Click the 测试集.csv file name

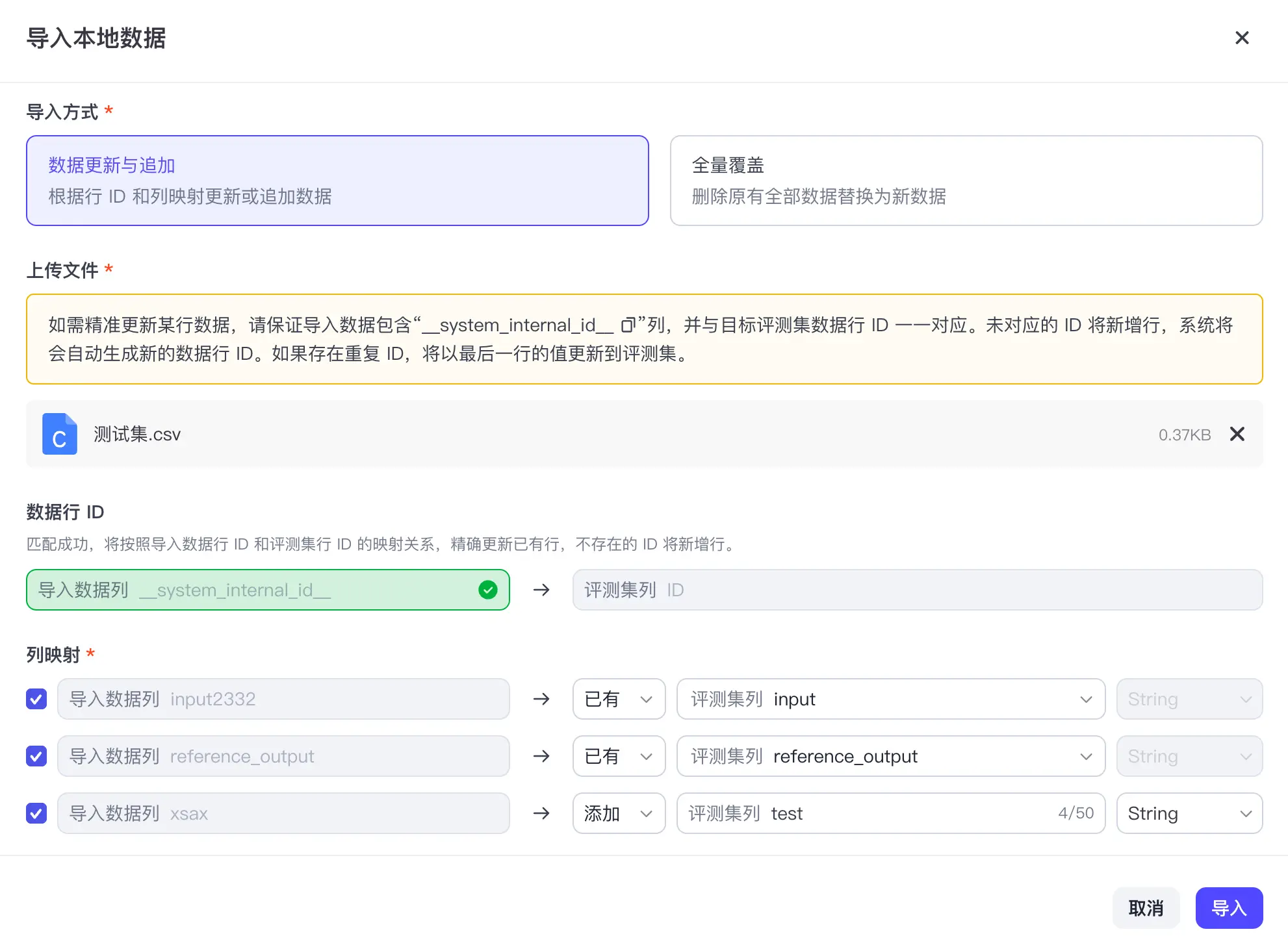[x=137, y=434]
